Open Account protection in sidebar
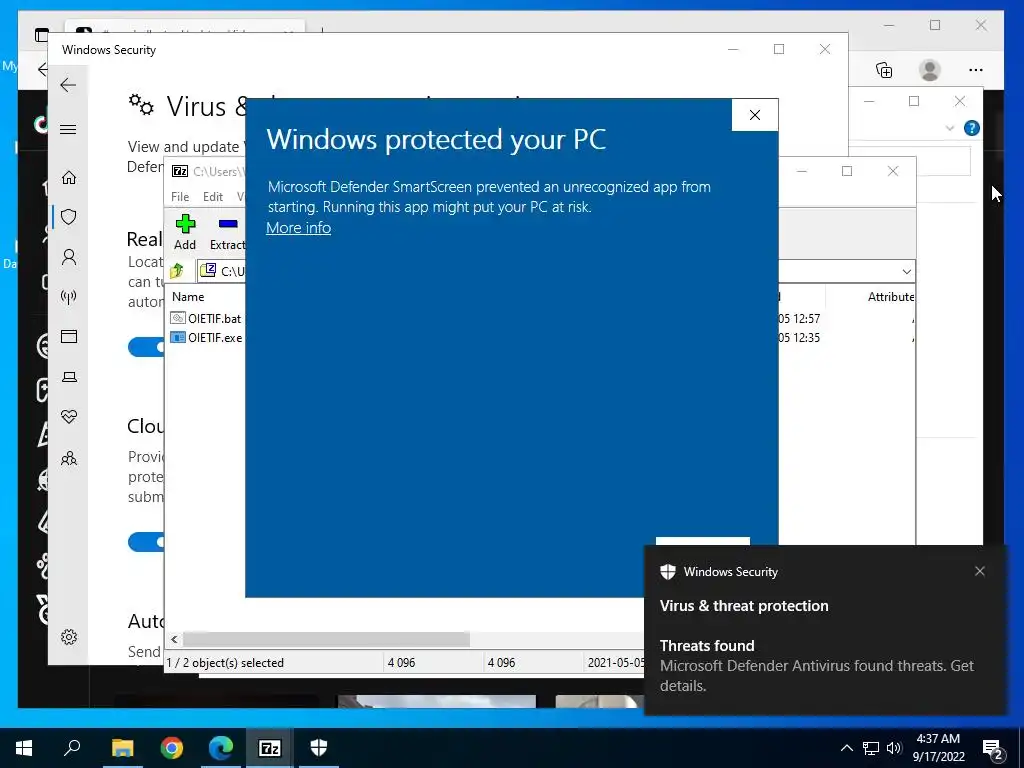The height and width of the screenshot is (768, 1024). (x=69, y=257)
